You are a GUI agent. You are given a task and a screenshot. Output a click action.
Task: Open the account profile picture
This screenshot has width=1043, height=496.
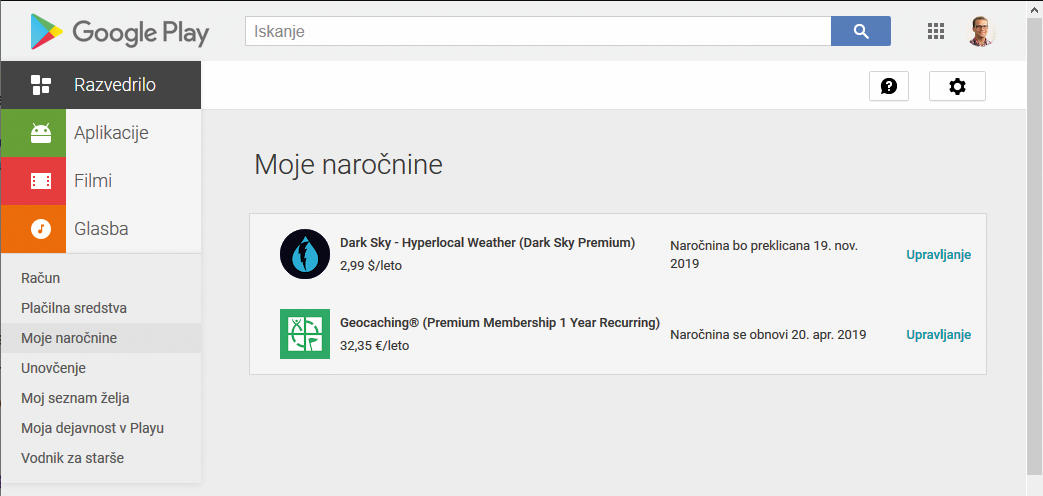(980, 31)
